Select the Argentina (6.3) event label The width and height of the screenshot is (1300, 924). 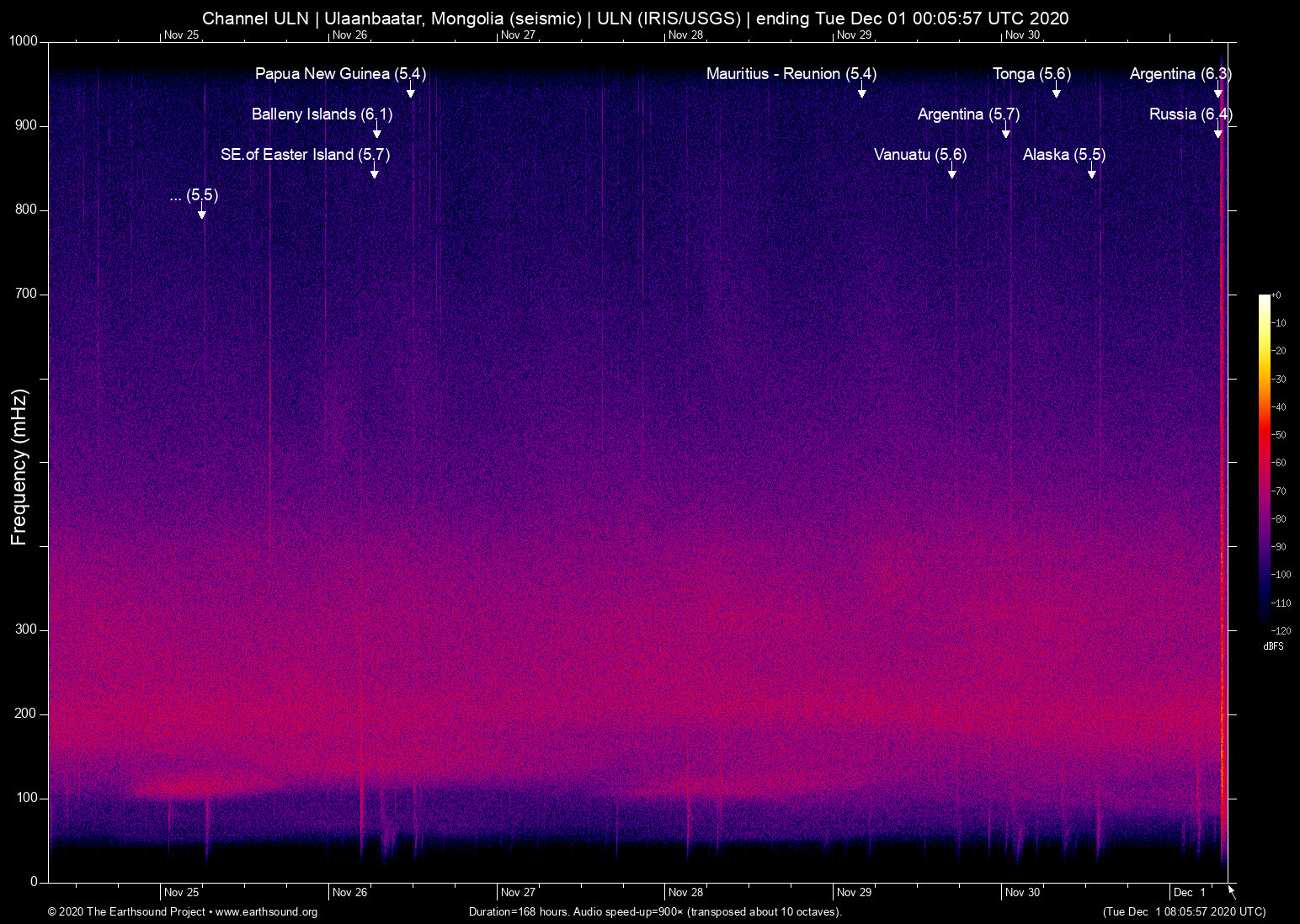[x=1180, y=74]
